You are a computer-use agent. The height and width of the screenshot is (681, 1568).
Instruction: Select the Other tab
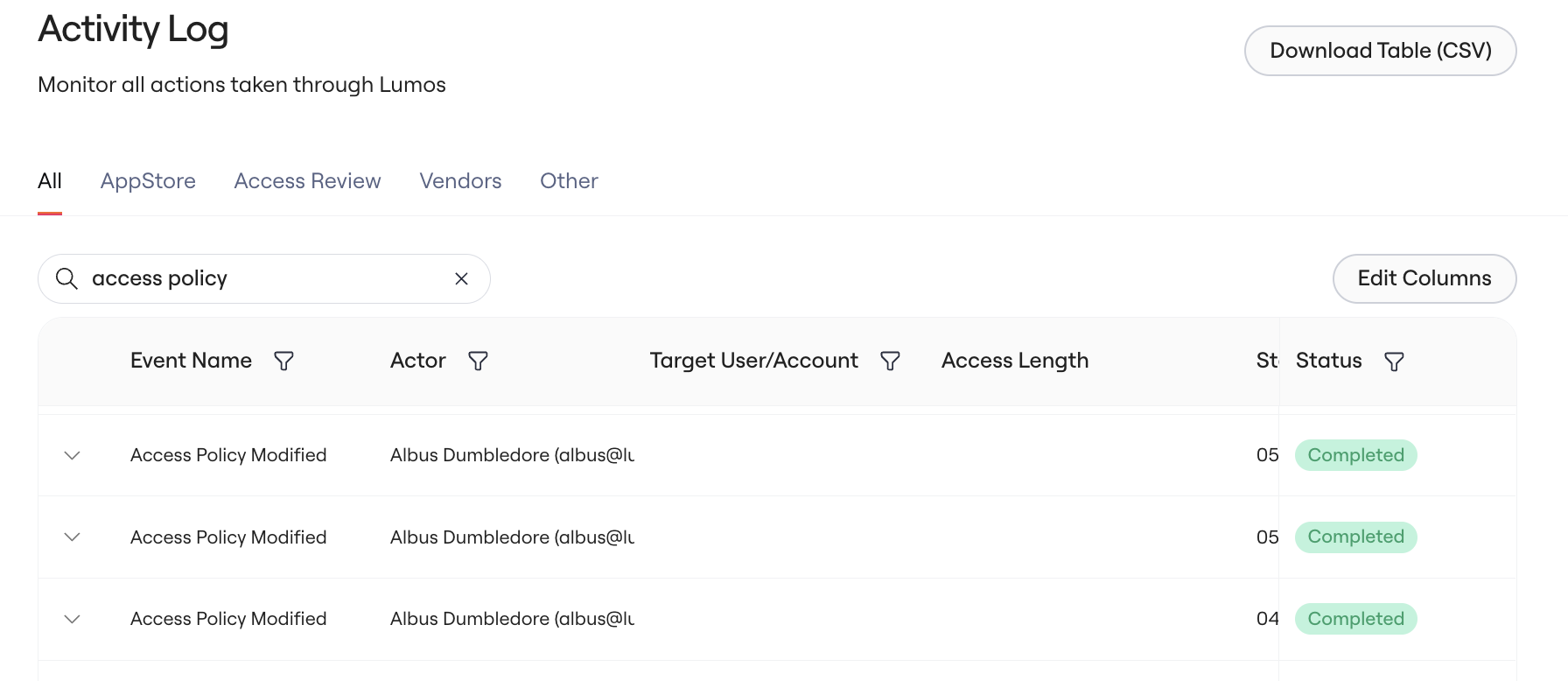click(569, 181)
